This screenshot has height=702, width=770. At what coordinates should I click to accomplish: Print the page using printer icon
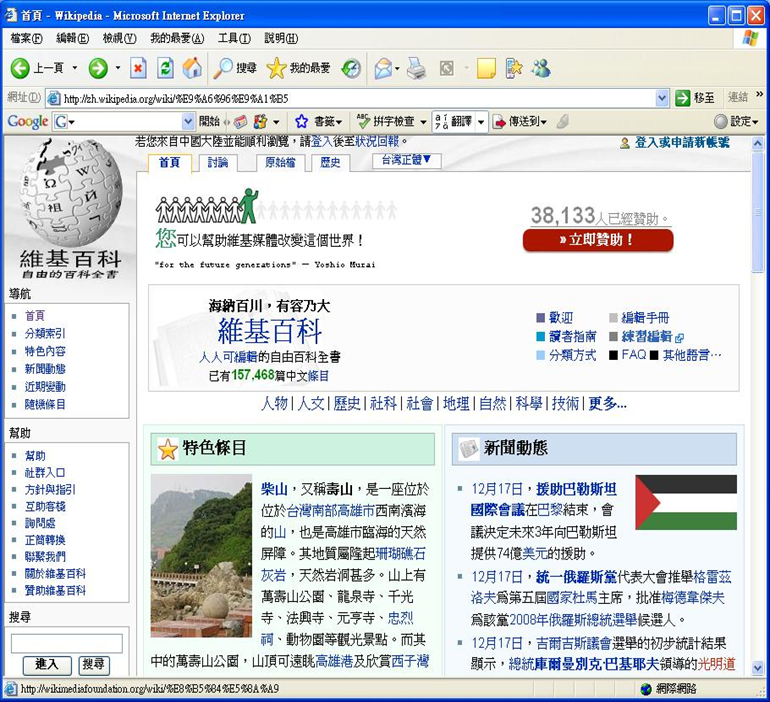[x=416, y=68]
